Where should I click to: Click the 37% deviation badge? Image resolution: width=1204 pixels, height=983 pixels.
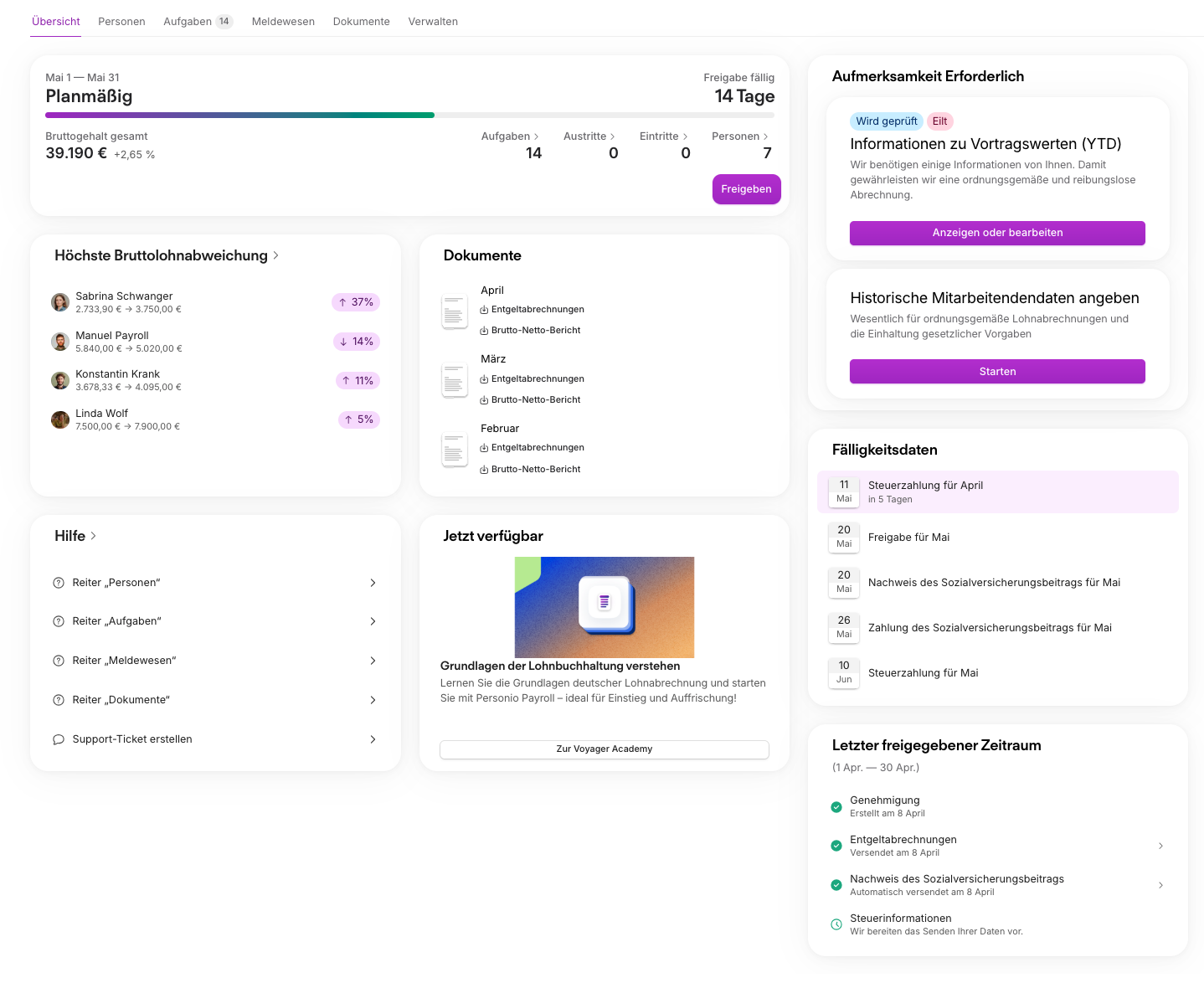point(356,302)
